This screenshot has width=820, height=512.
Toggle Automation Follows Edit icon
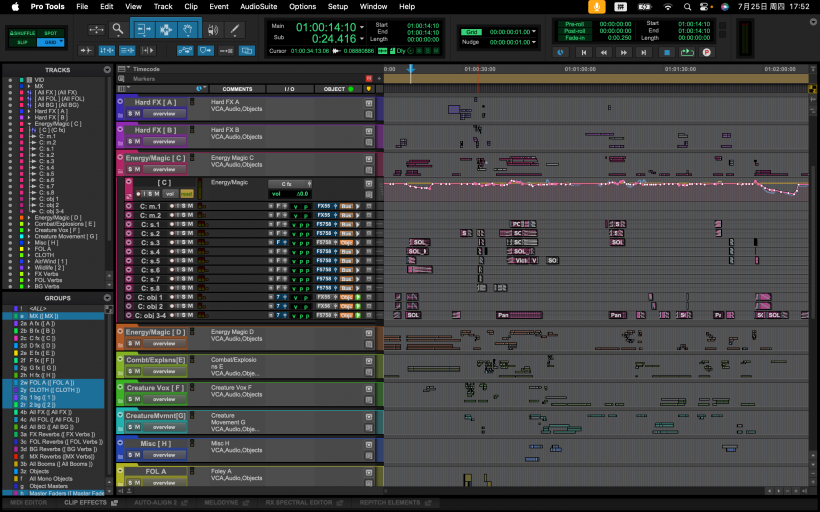(x=185, y=50)
